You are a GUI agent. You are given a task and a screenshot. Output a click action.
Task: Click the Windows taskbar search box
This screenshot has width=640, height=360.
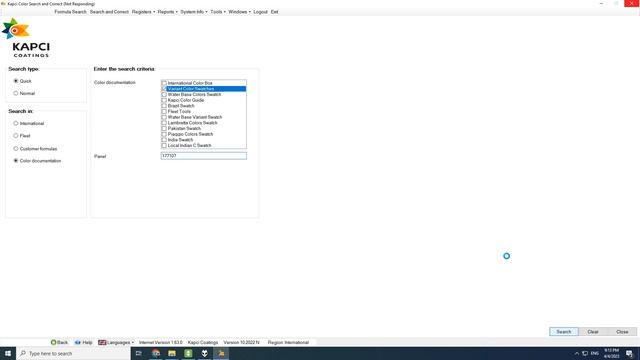click(73, 353)
